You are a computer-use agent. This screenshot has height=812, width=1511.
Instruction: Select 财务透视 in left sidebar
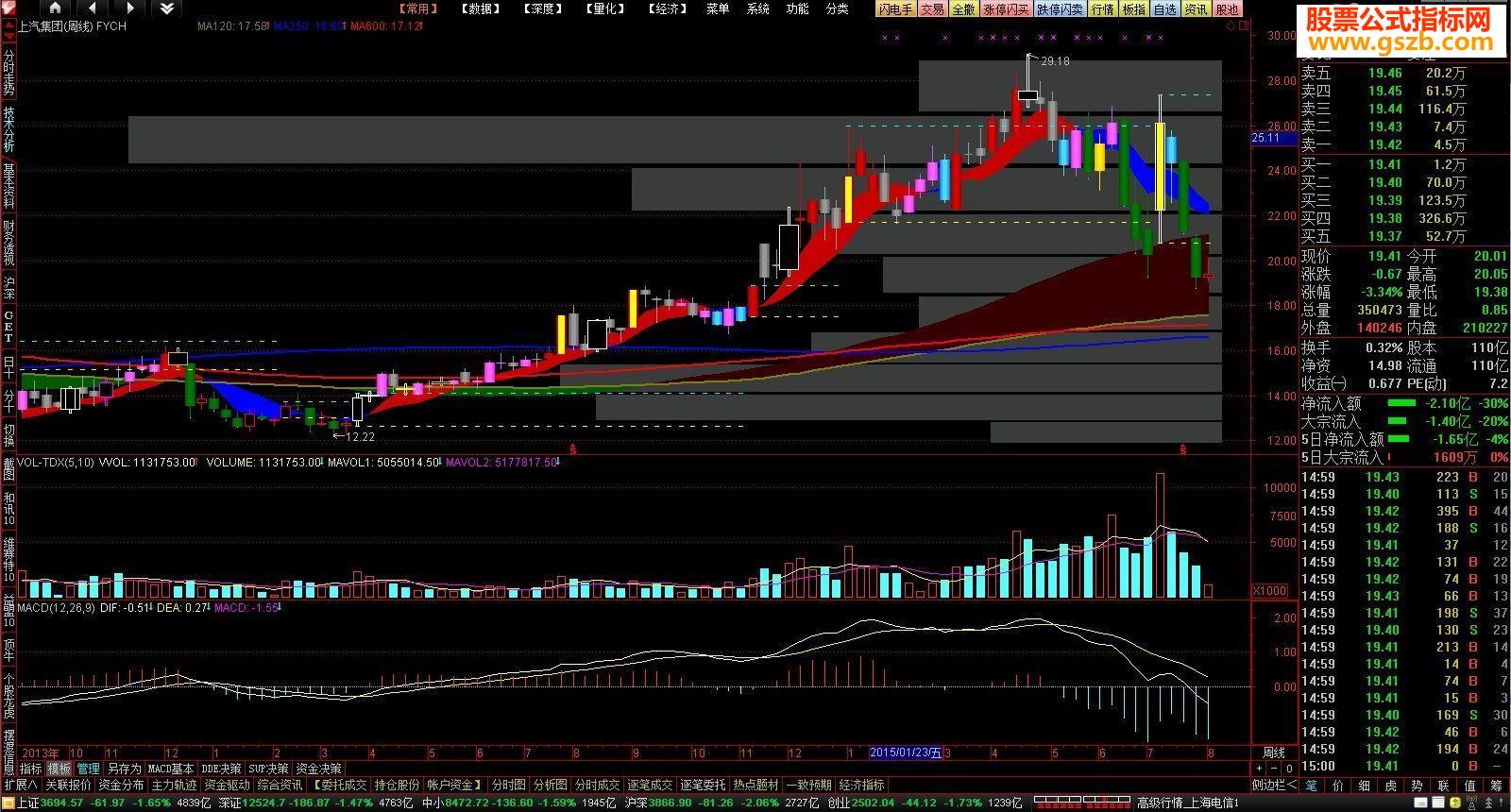8,243
